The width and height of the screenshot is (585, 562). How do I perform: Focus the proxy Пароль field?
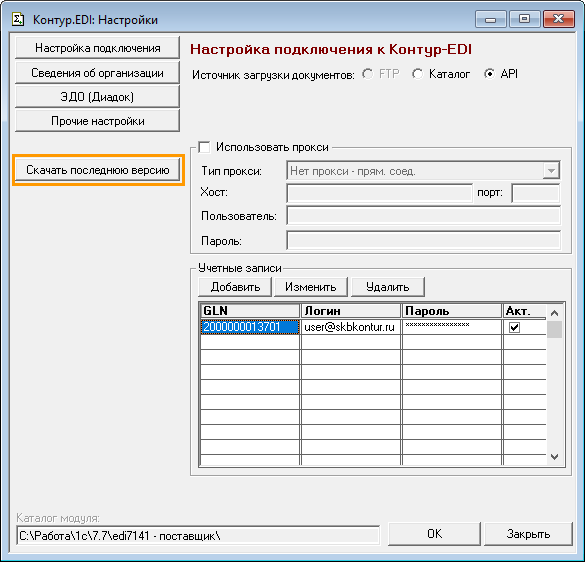point(423,240)
